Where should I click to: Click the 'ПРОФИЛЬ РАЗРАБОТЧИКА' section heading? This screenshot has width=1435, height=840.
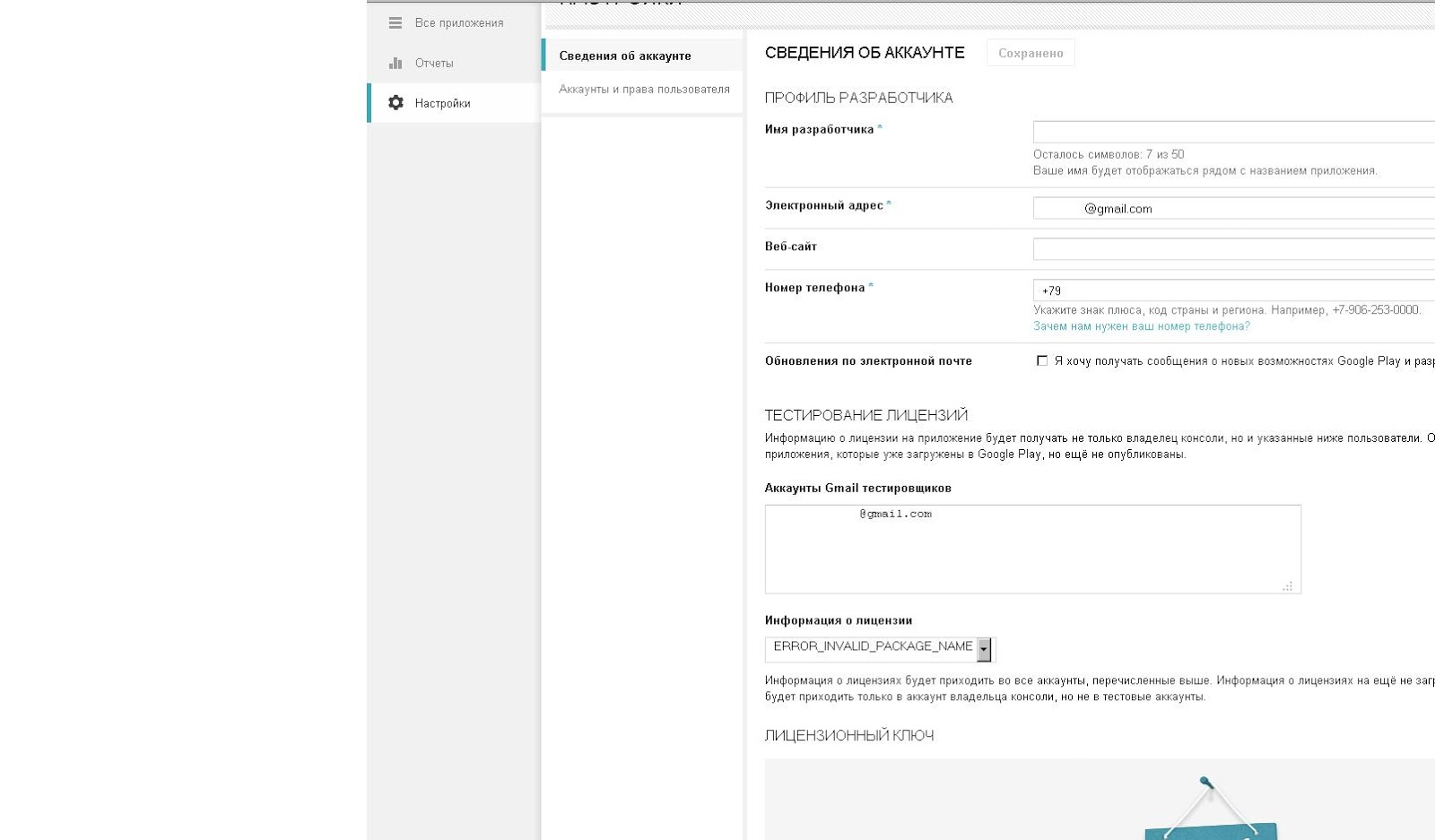858,98
